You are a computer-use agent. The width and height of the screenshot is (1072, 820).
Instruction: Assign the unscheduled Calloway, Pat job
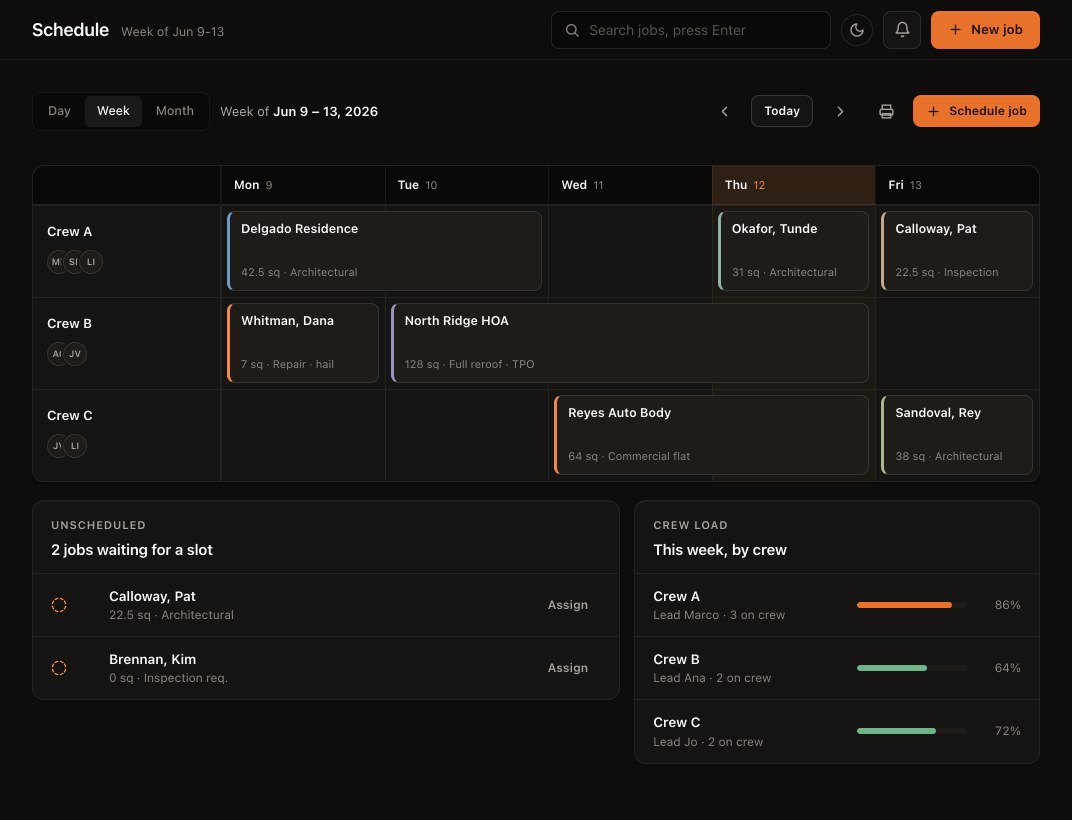click(x=567, y=605)
